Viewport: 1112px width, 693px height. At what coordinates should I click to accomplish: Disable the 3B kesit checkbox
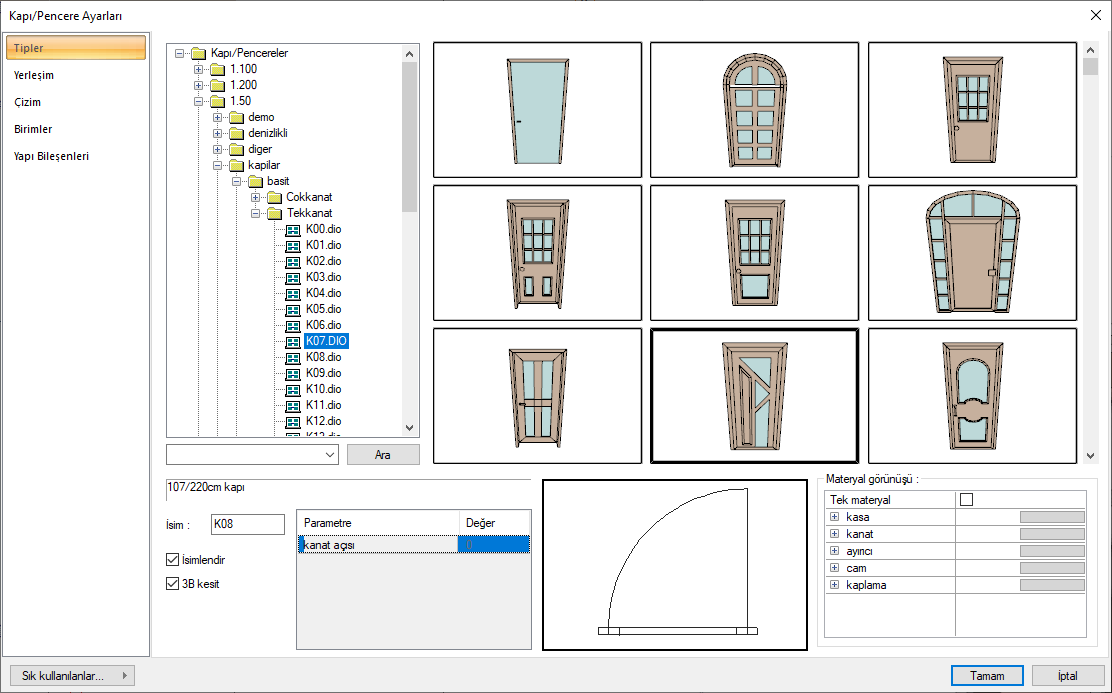(172, 584)
